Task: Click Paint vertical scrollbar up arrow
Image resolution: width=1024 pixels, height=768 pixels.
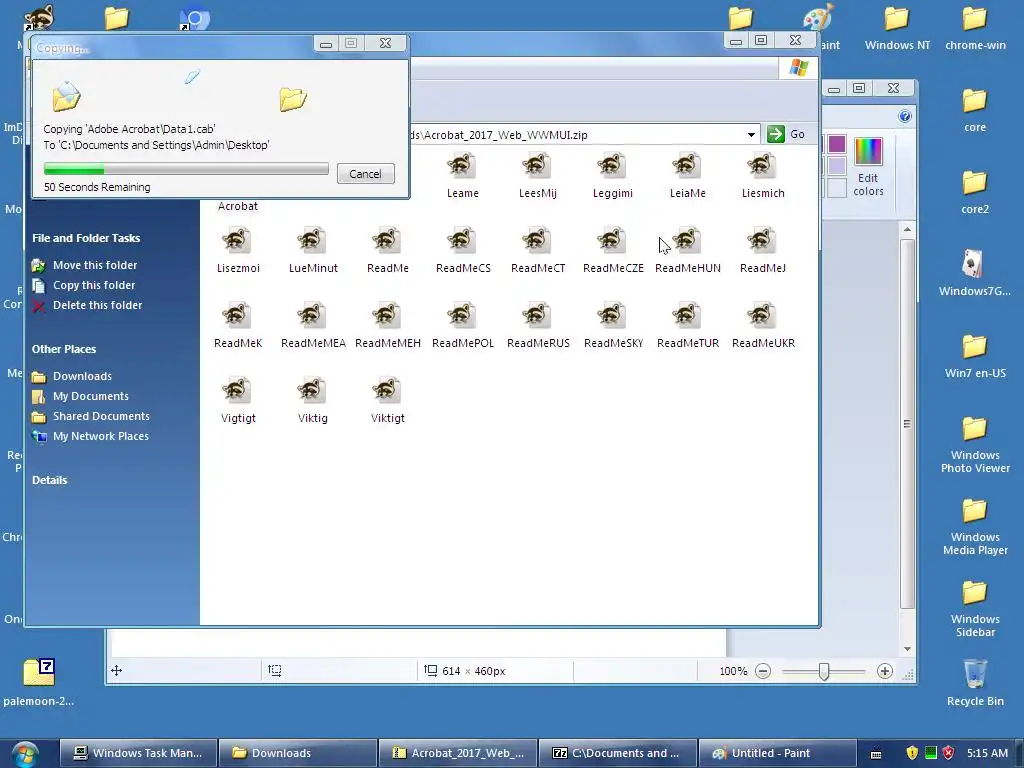Action: (907, 229)
